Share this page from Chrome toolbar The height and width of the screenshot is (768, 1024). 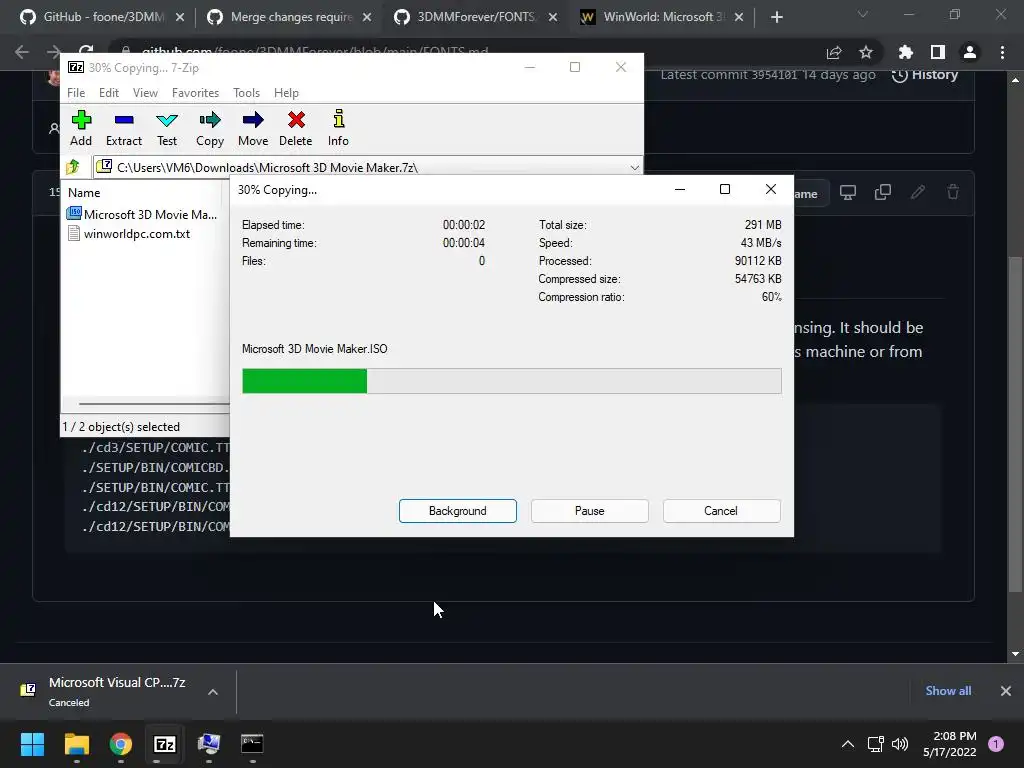pos(834,52)
